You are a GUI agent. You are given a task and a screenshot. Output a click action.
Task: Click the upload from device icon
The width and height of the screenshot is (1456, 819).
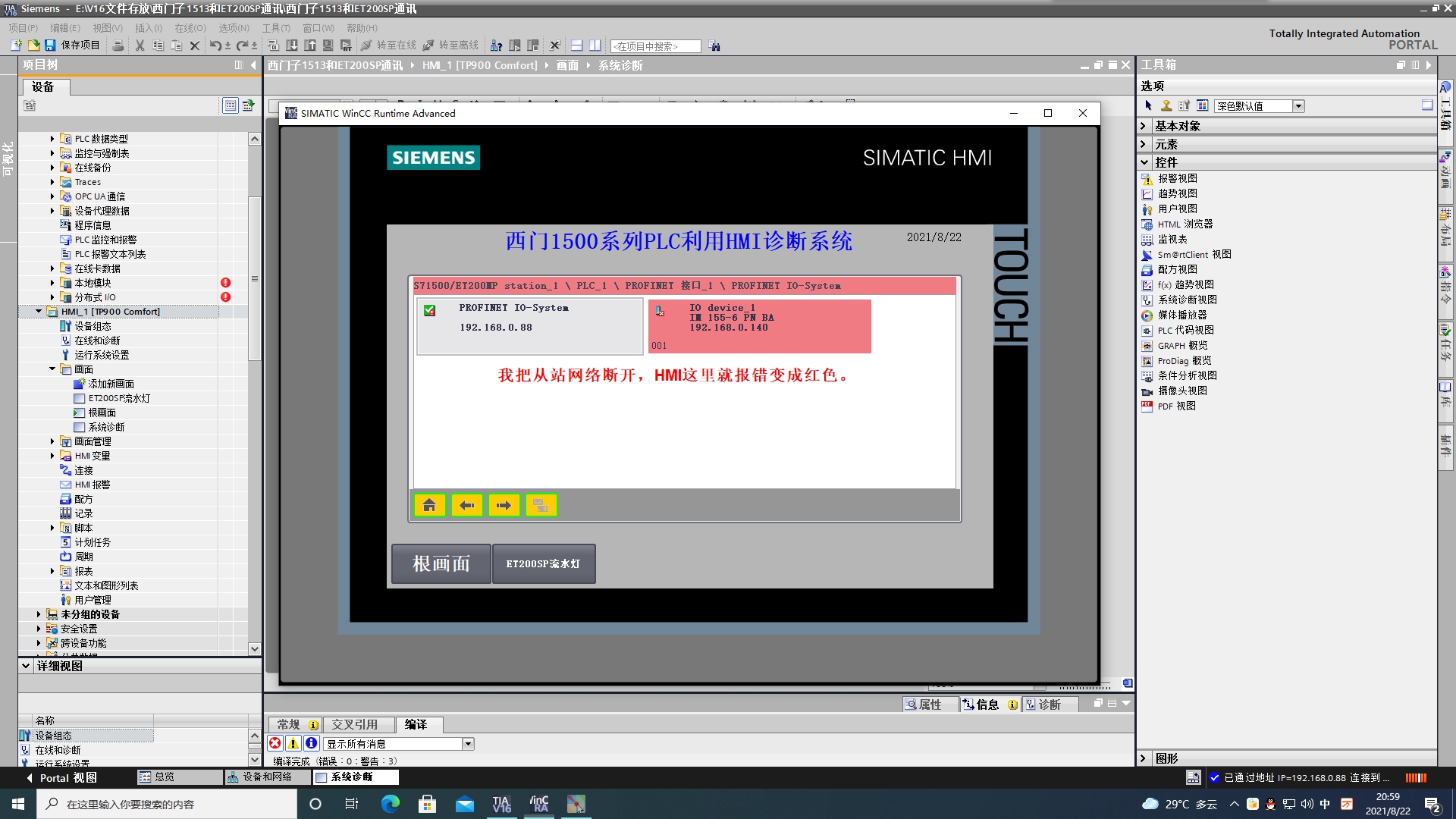pos(310,45)
